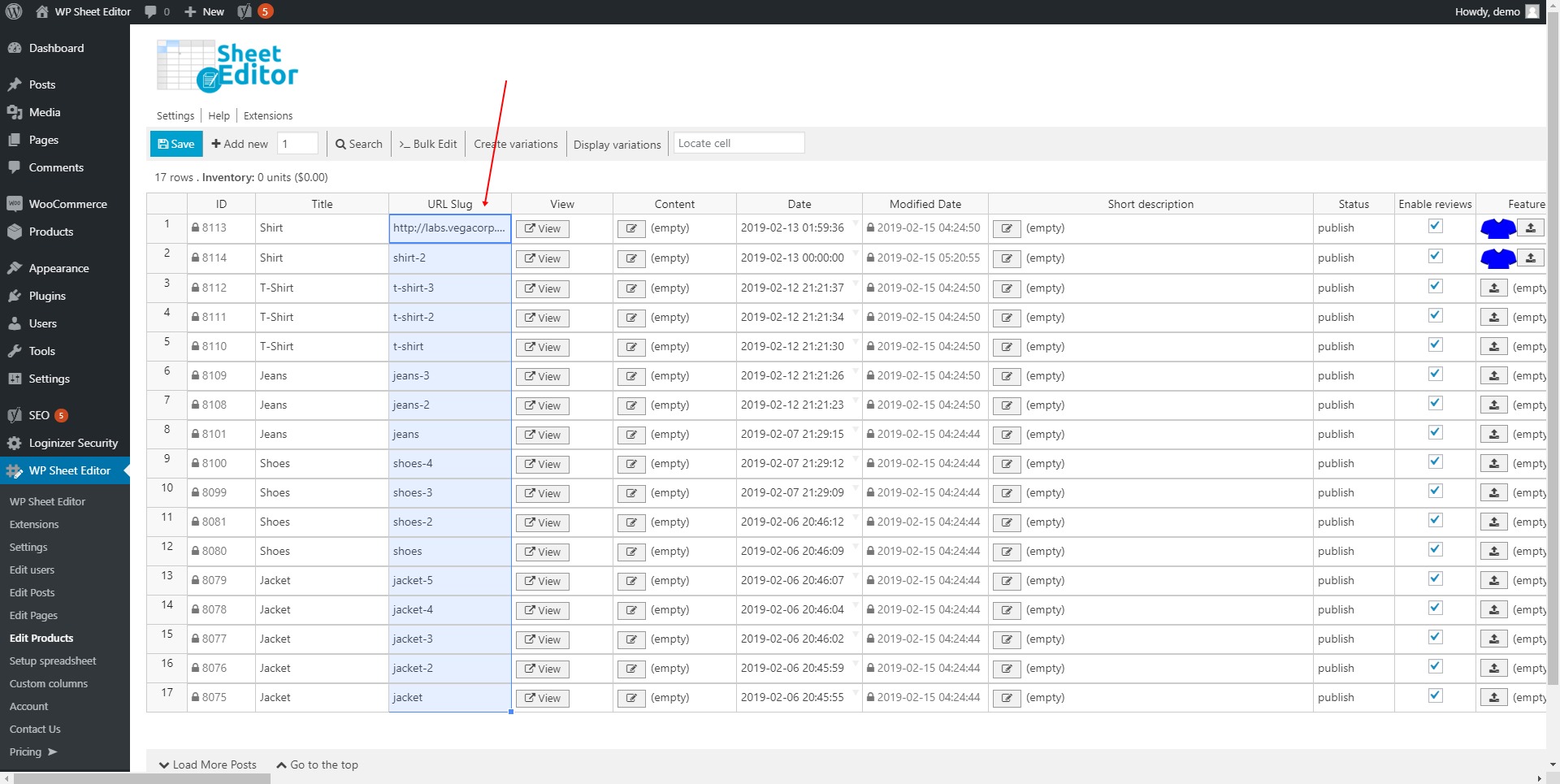Open WooCommerce menu in sidebar
Screen dimensions: 1560x784
pos(67,204)
